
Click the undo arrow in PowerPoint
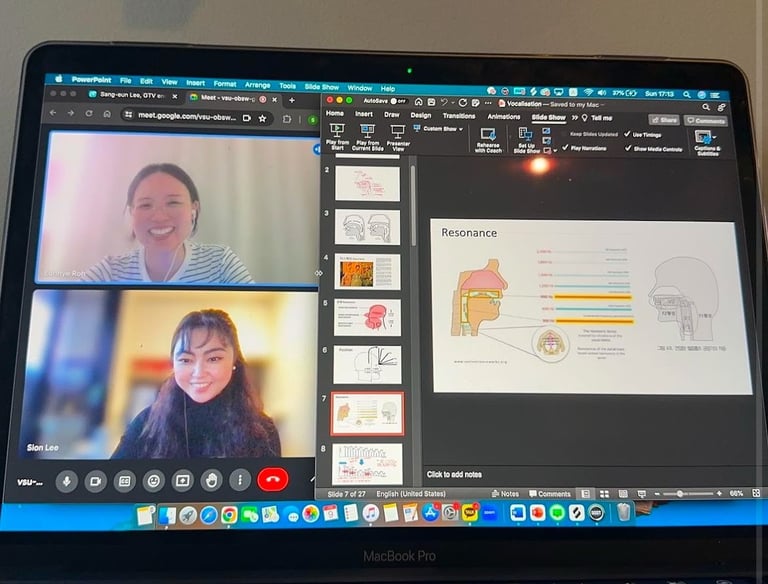tap(444, 102)
